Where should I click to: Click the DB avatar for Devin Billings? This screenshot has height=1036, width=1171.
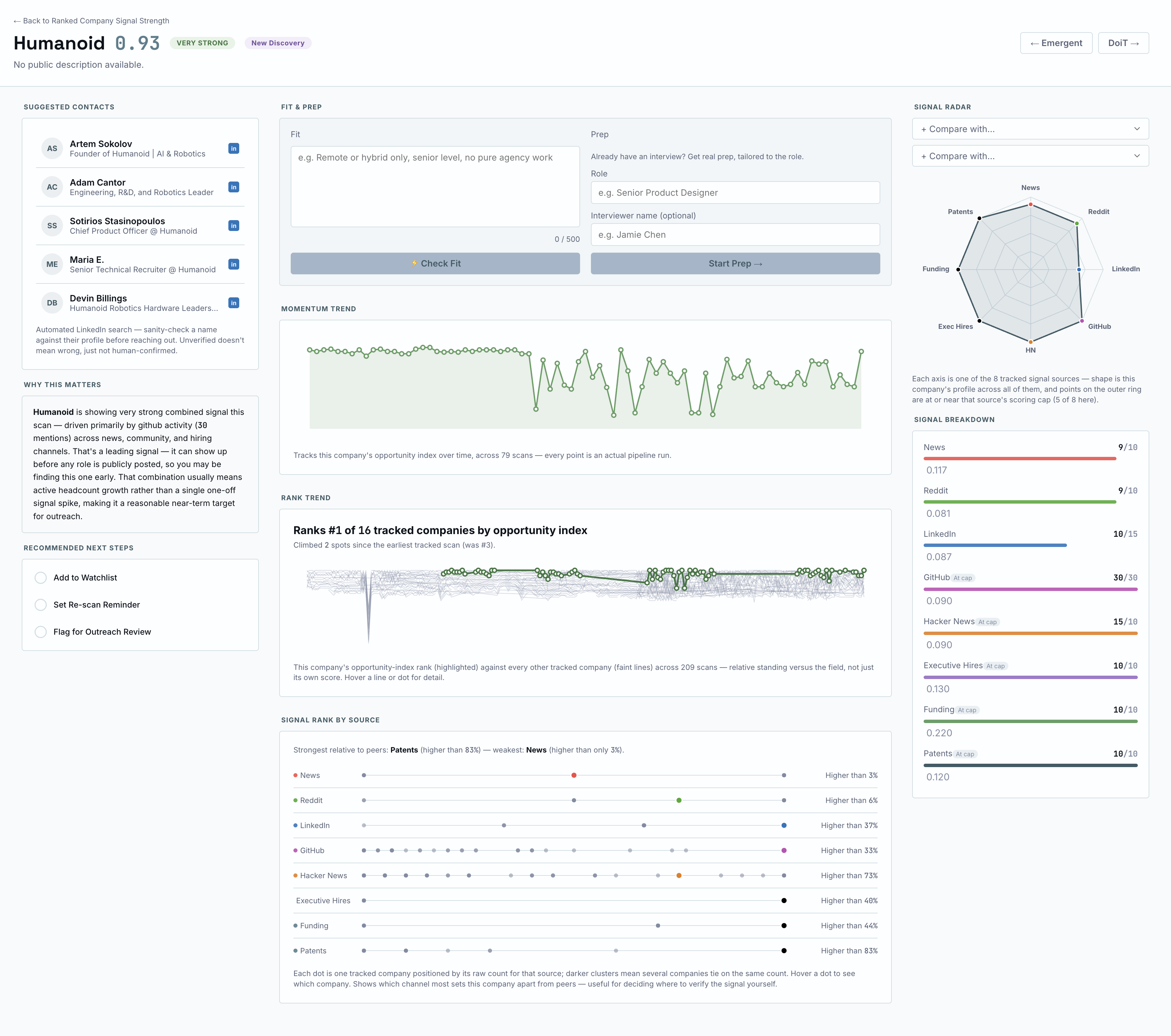[x=52, y=302]
